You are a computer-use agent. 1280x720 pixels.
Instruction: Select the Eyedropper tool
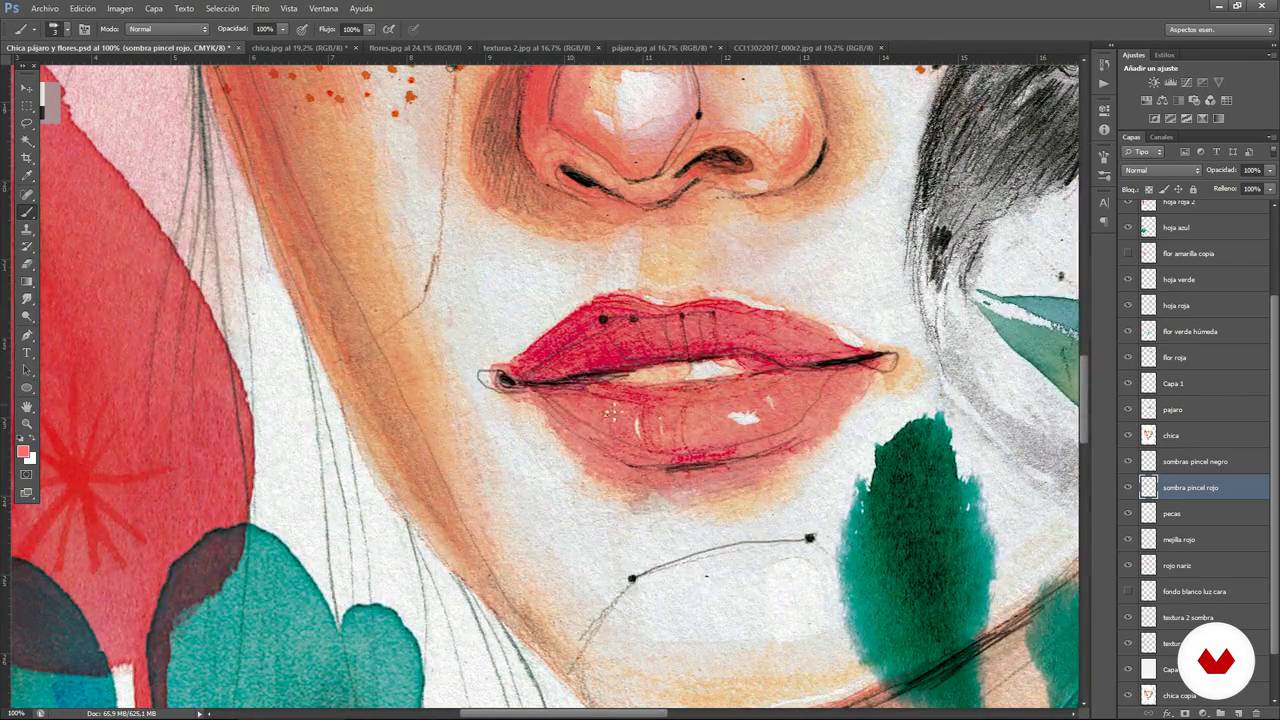pyautogui.click(x=27, y=176)
